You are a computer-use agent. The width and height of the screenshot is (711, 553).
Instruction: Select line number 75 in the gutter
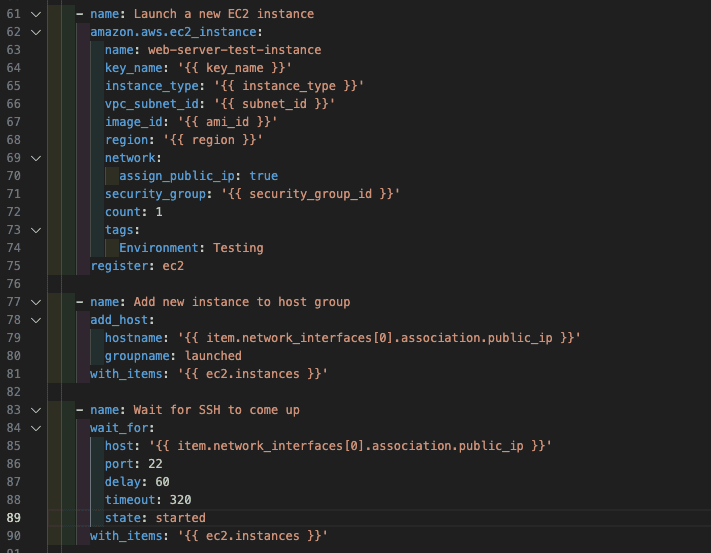[14, 266]
